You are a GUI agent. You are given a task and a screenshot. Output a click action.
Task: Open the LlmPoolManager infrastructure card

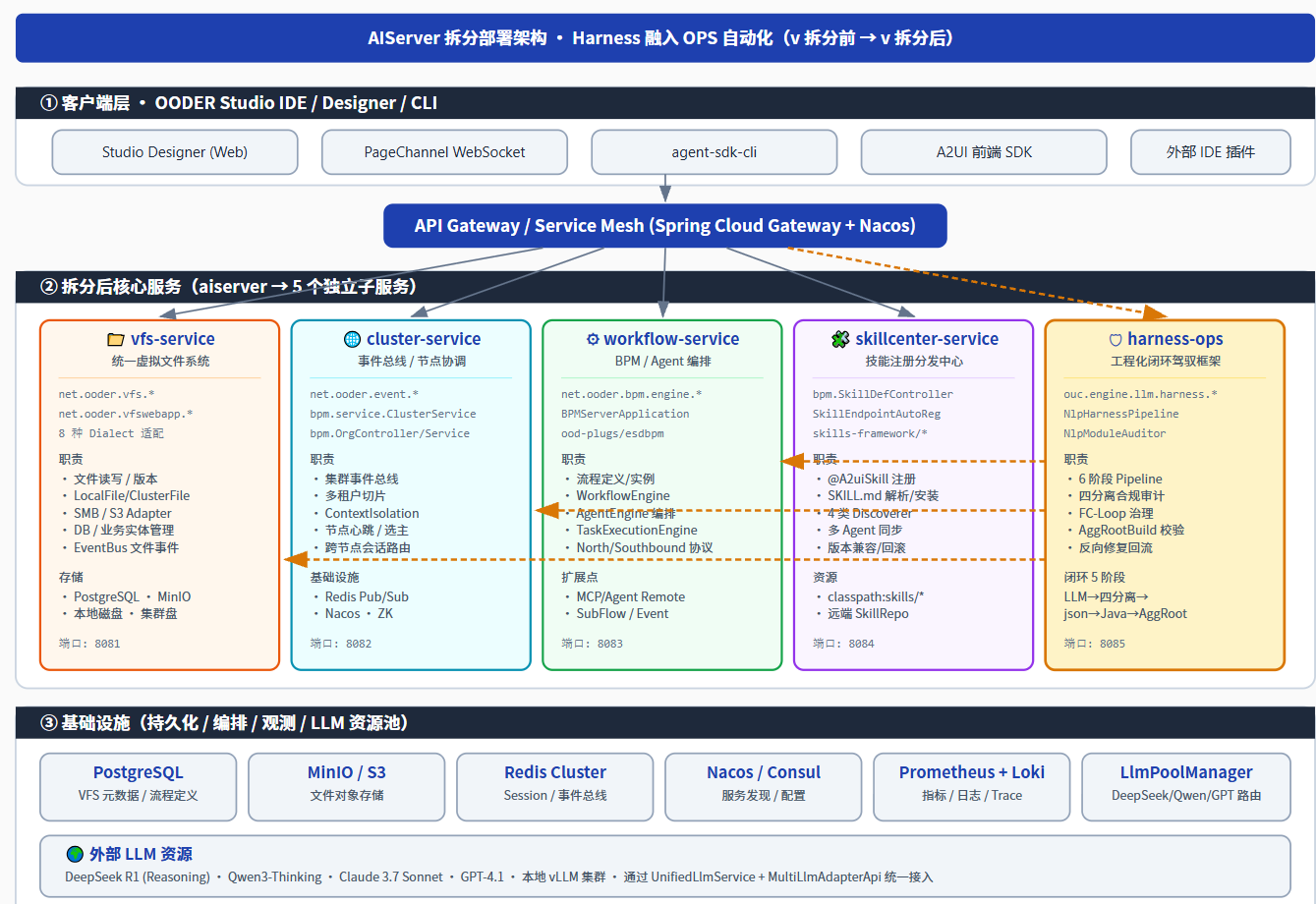pyautogui.click(x=1186, y=786)
